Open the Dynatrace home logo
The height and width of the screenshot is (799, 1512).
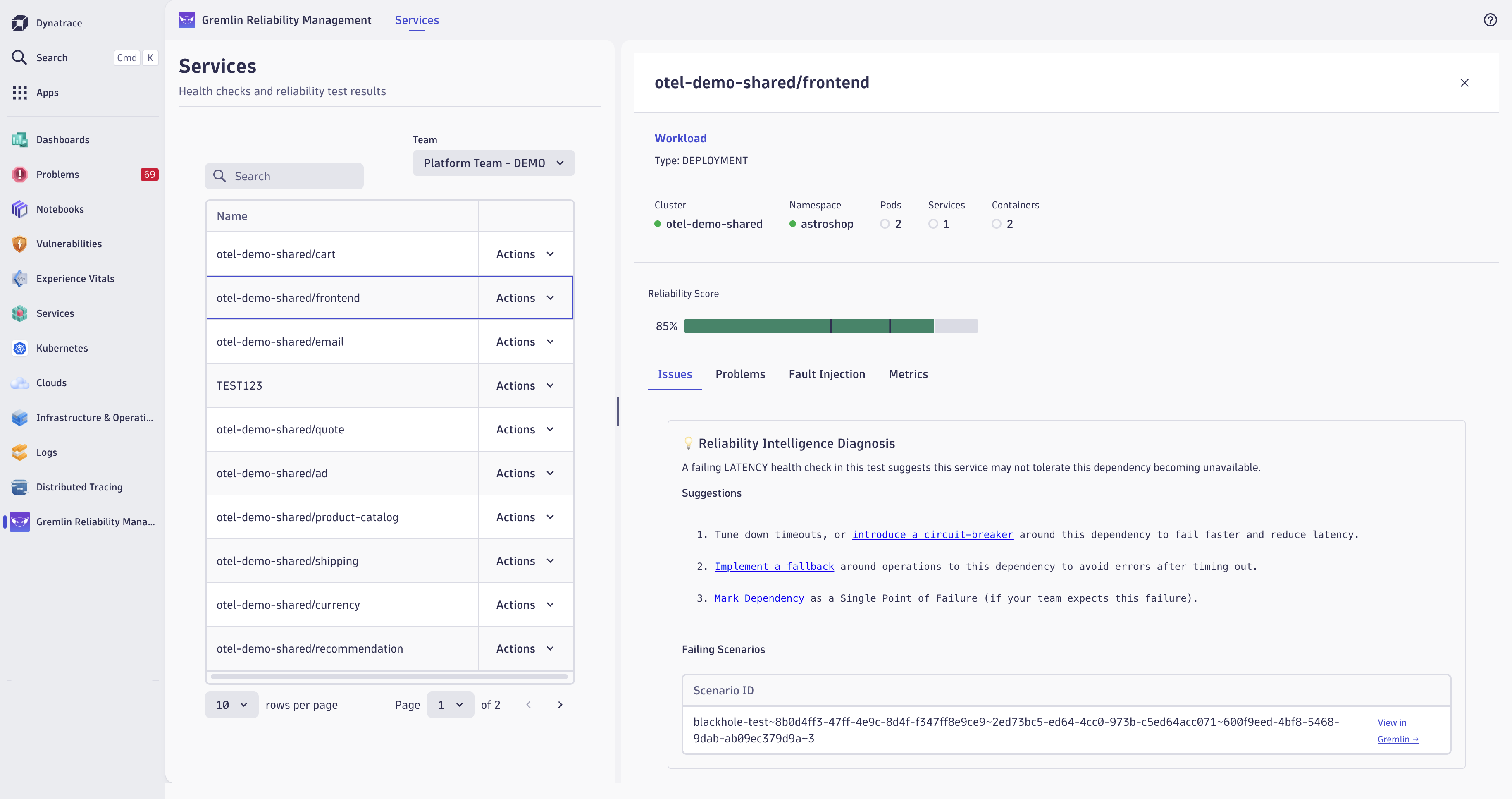[19, 23]
